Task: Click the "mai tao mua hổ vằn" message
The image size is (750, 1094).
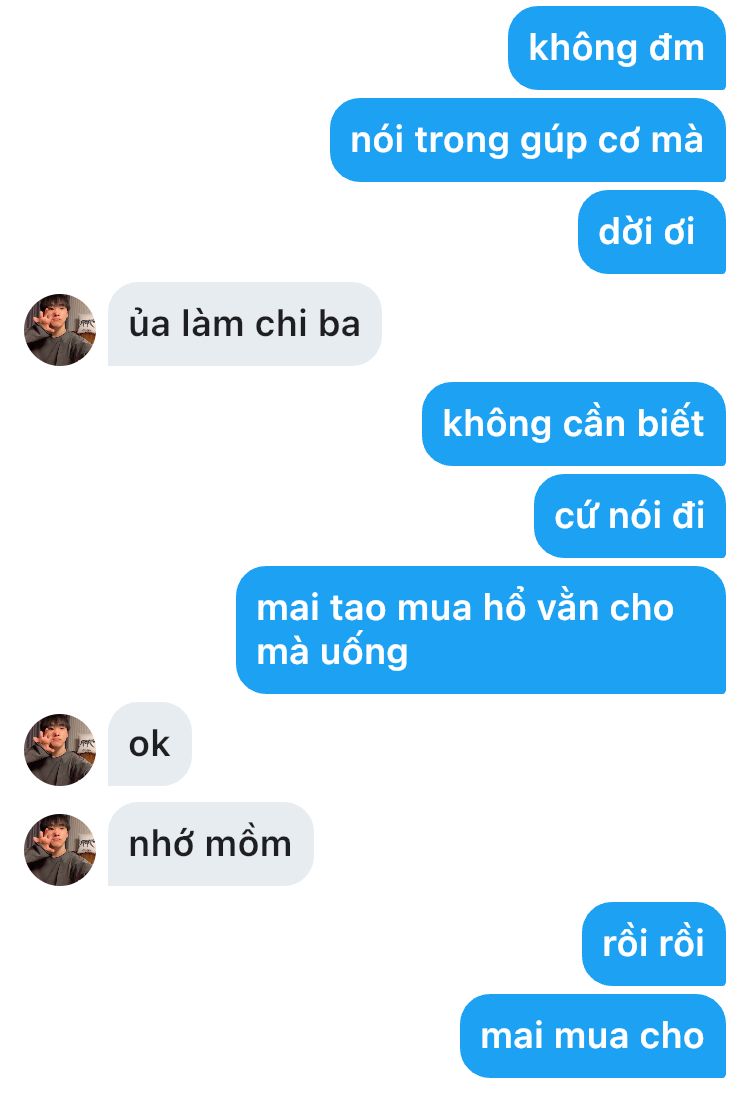Action: coord(481,630)
